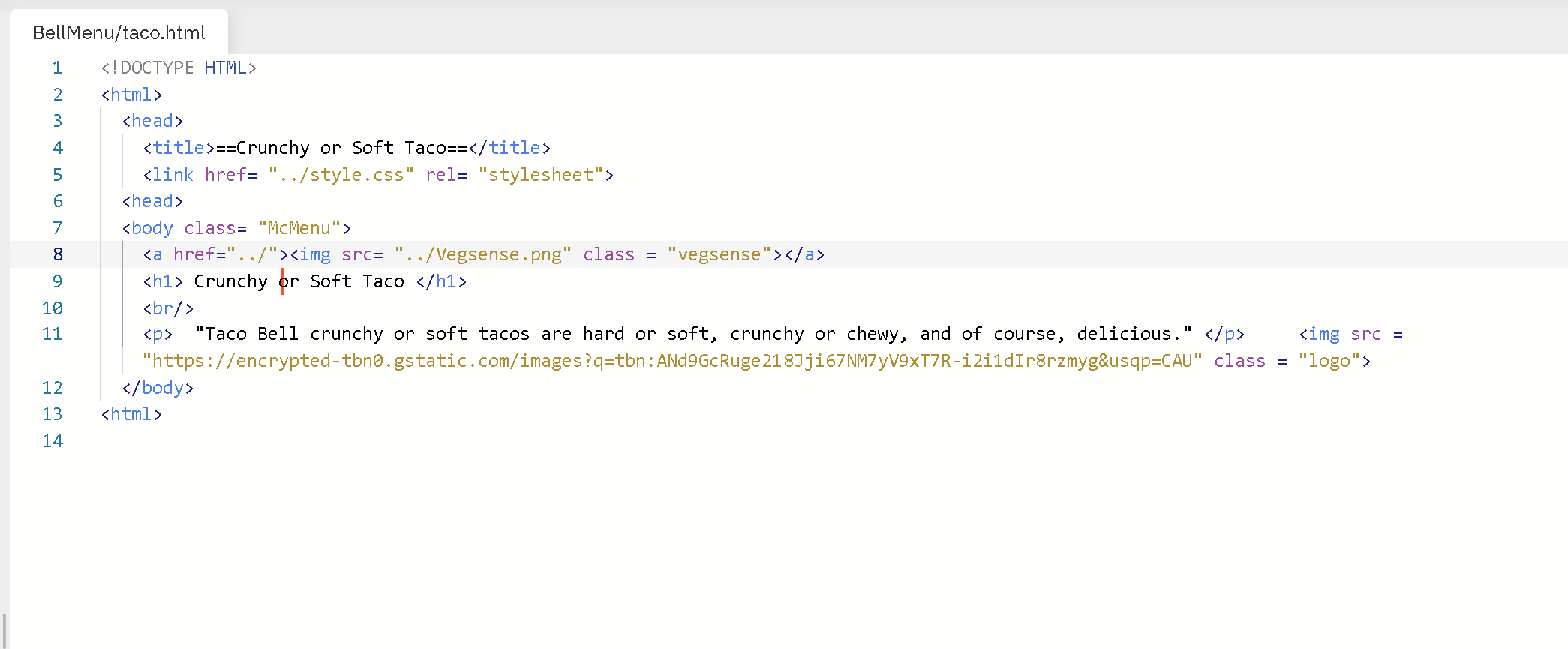Click the "../style.css" href value
This screenshot has height=649, width=1568.
click(x=341, y=175)
